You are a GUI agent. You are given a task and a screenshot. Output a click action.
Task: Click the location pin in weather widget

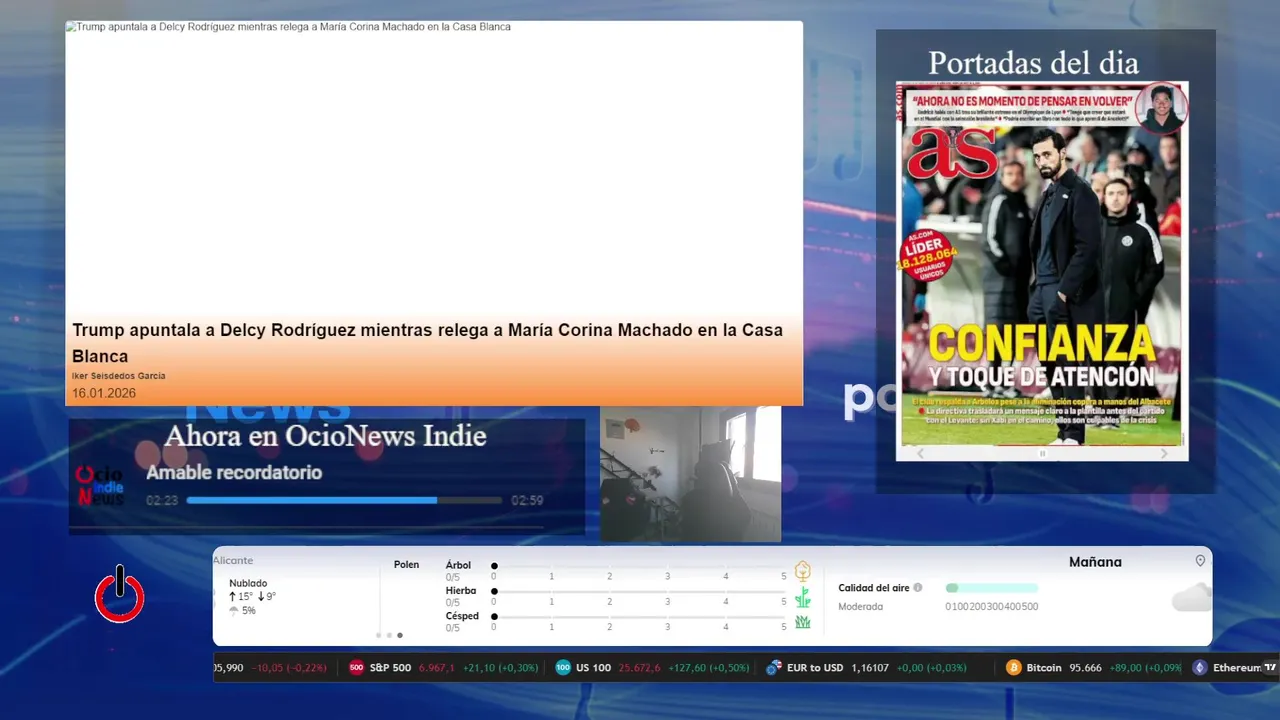click(1200, 561)
